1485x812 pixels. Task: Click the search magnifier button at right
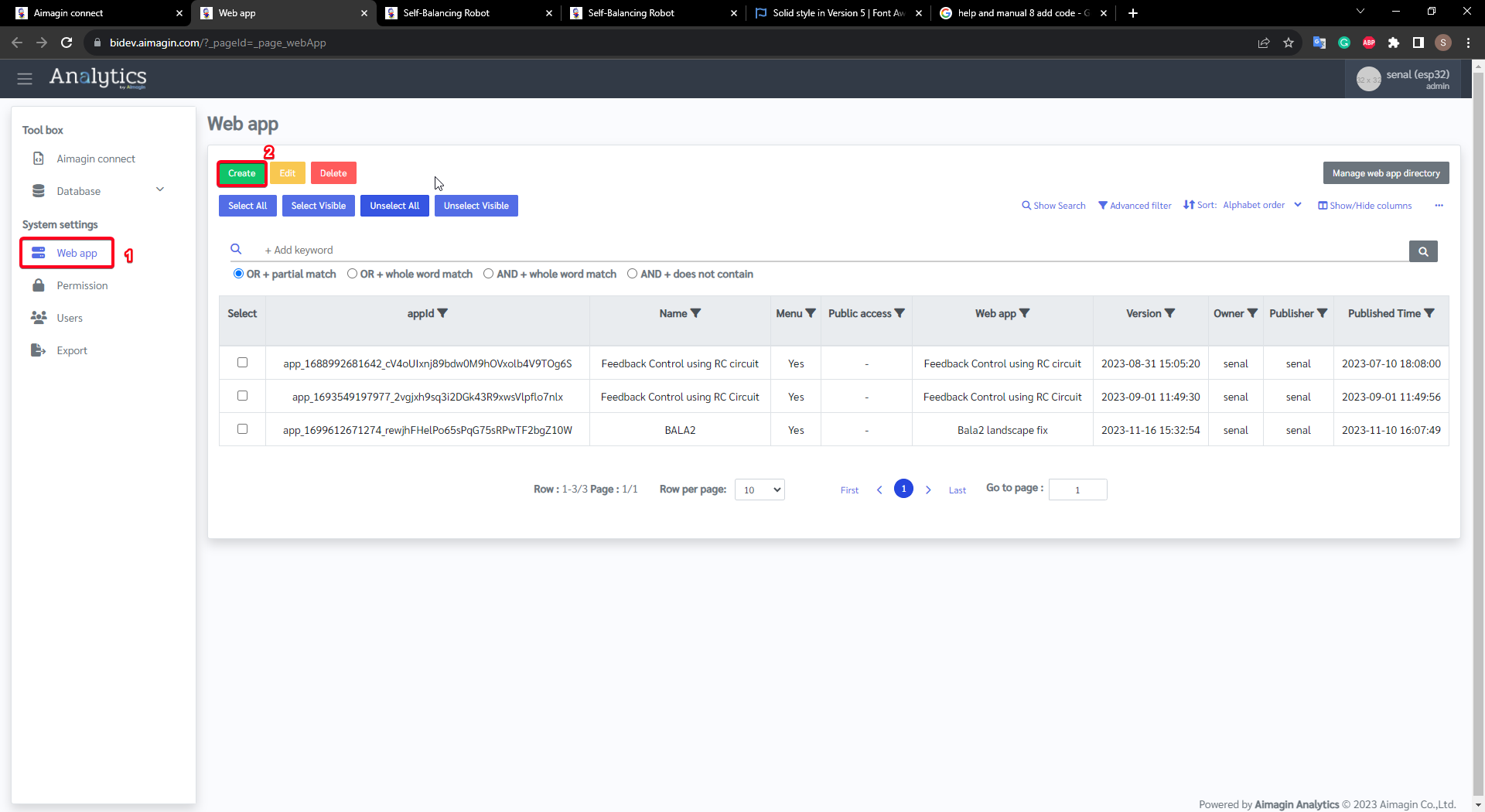coord(1423,251)
